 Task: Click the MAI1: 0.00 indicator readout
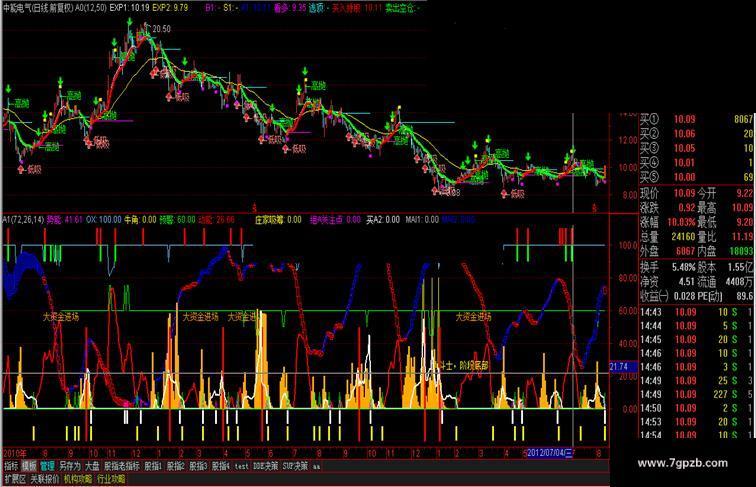click(422, 219)
